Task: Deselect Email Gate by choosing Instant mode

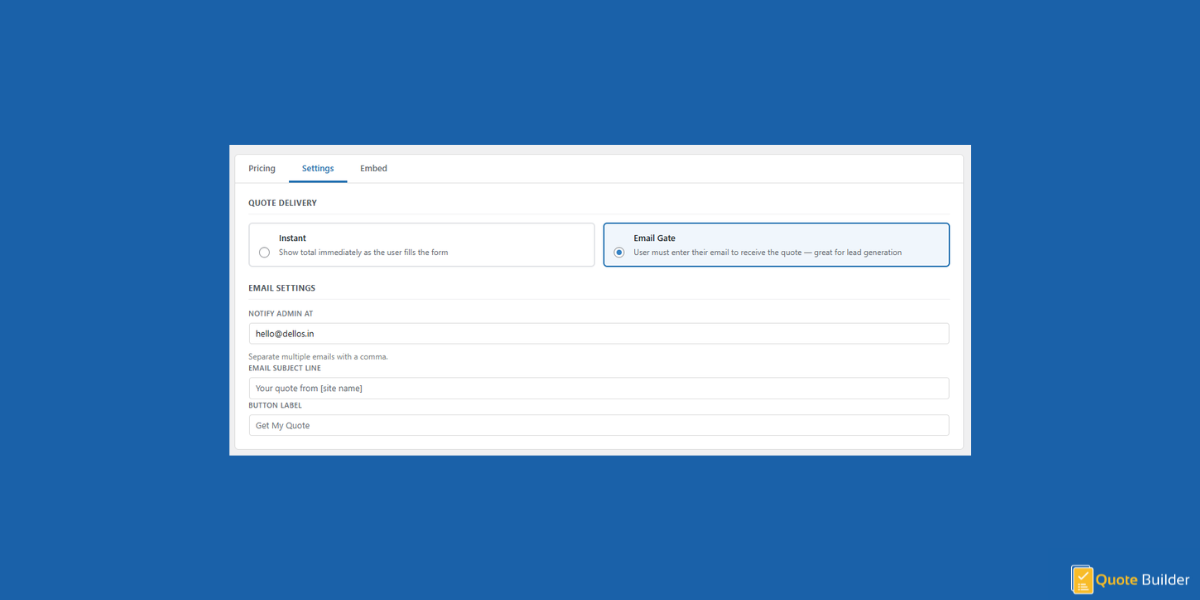Action: [x=264, y=252]
